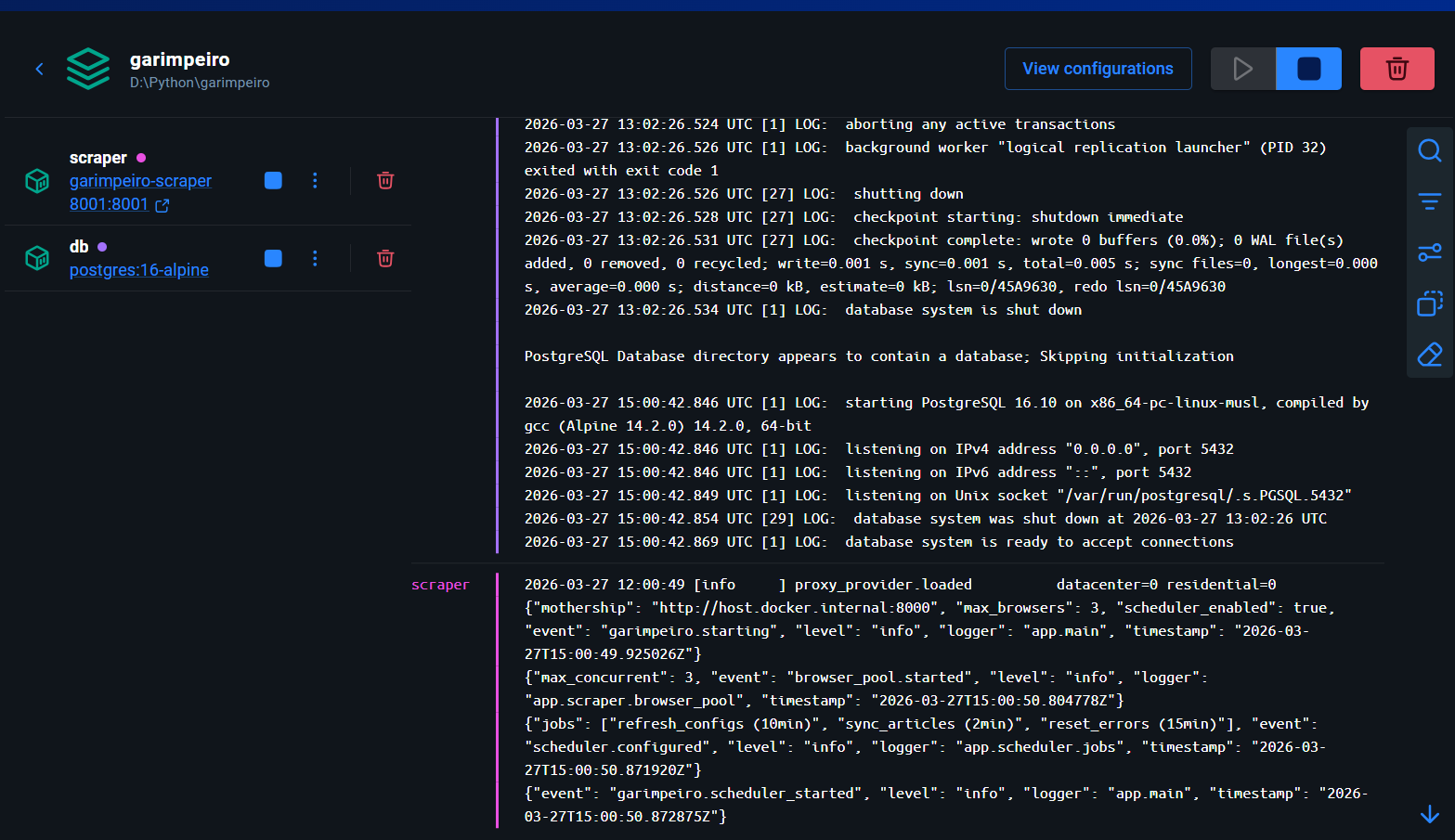Clear the log terminal with eraser icon
The width and height of the screenshot is (1455, 840).
pos(1430,355)
